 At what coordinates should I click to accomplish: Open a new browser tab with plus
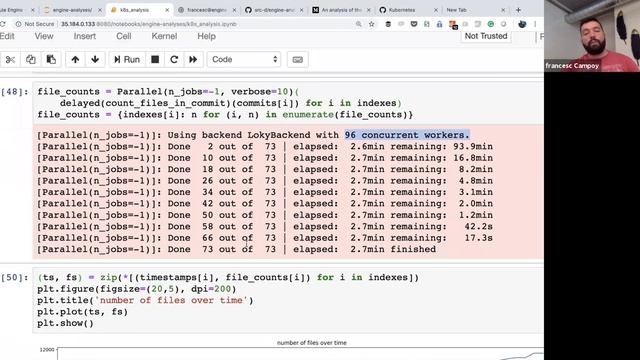click(518, 10)
